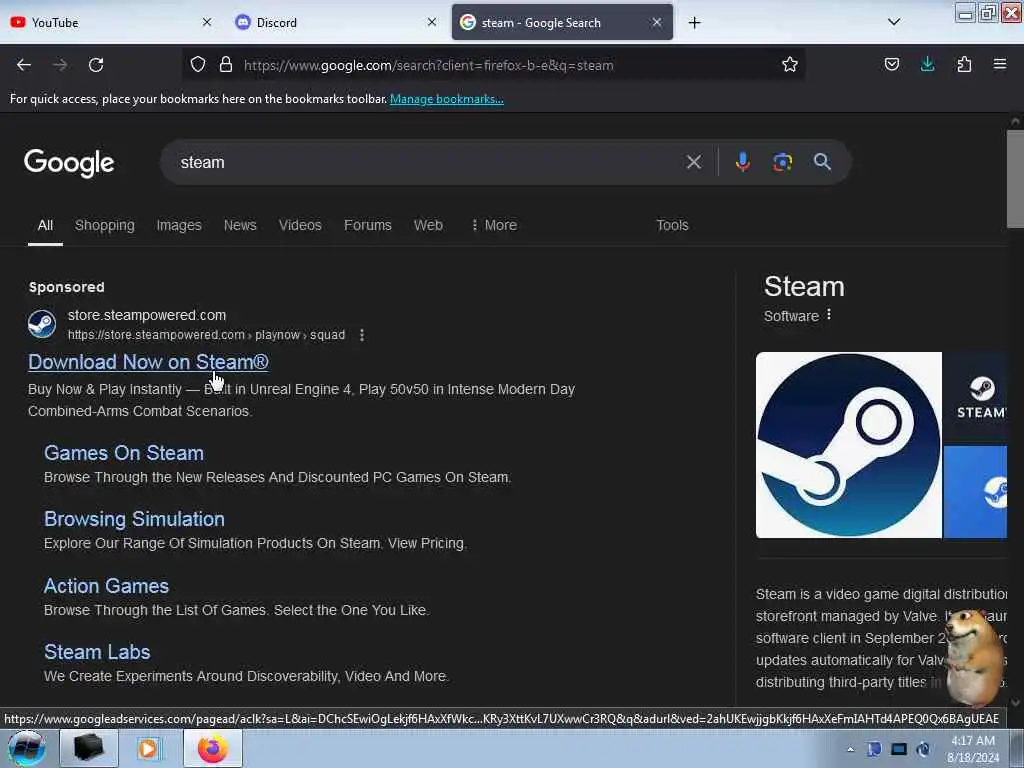1024x768 pixels.
Task: Open the Steam Labs link
Action: [x=97, y=652]
